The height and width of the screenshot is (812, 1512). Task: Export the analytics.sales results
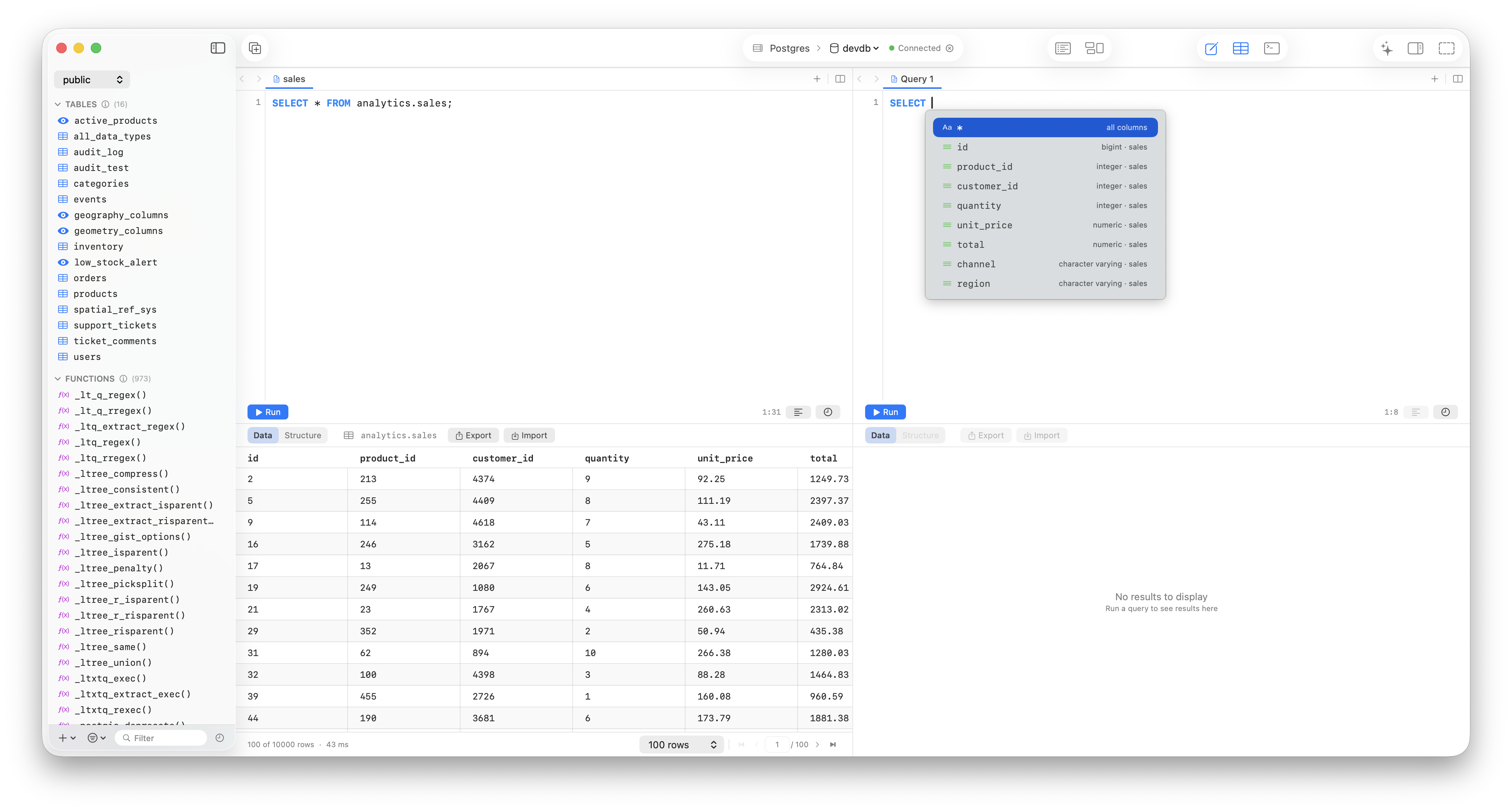pyautogui.click(x=473, y=435)
